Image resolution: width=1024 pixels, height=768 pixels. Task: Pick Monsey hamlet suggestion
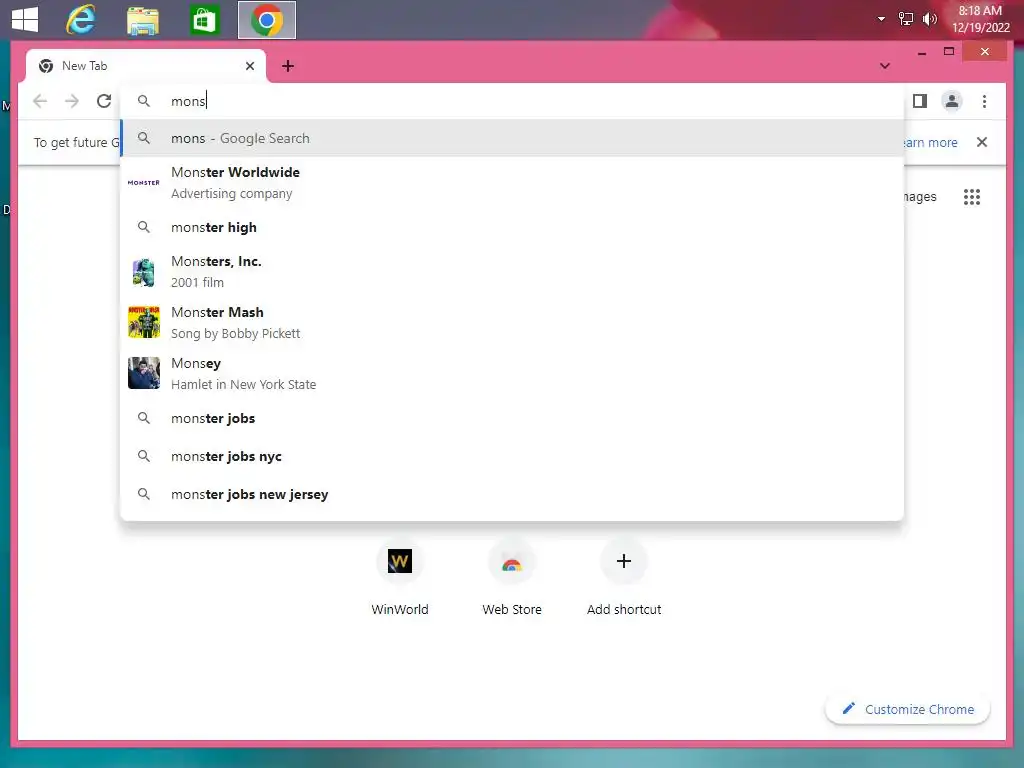513,374
